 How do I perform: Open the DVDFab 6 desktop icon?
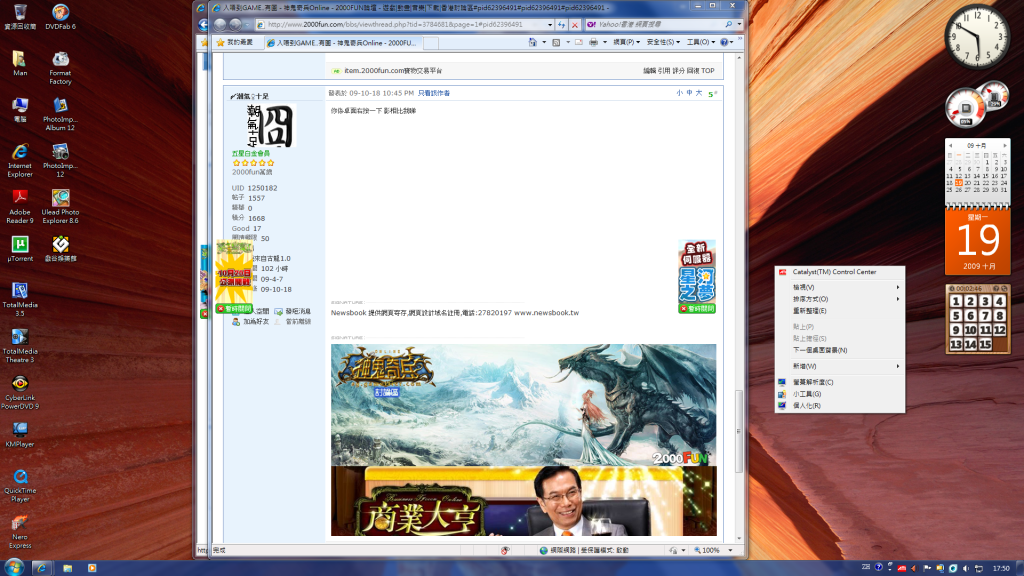(60, 18)
